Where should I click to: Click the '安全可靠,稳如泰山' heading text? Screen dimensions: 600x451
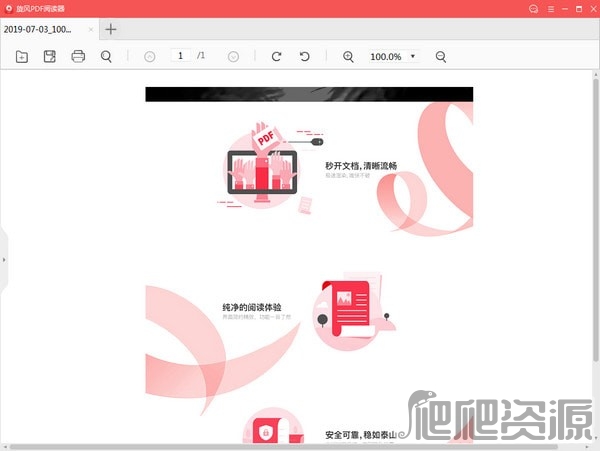(x=361, y=435)
